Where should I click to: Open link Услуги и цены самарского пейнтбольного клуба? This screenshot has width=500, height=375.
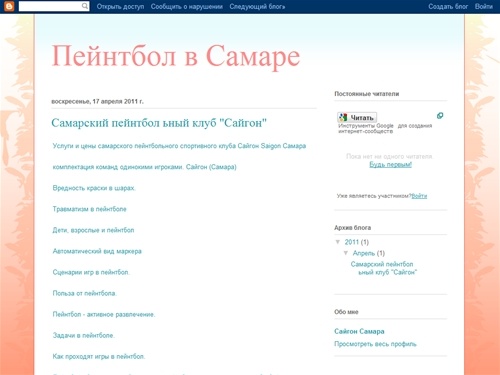click(179, 146)
